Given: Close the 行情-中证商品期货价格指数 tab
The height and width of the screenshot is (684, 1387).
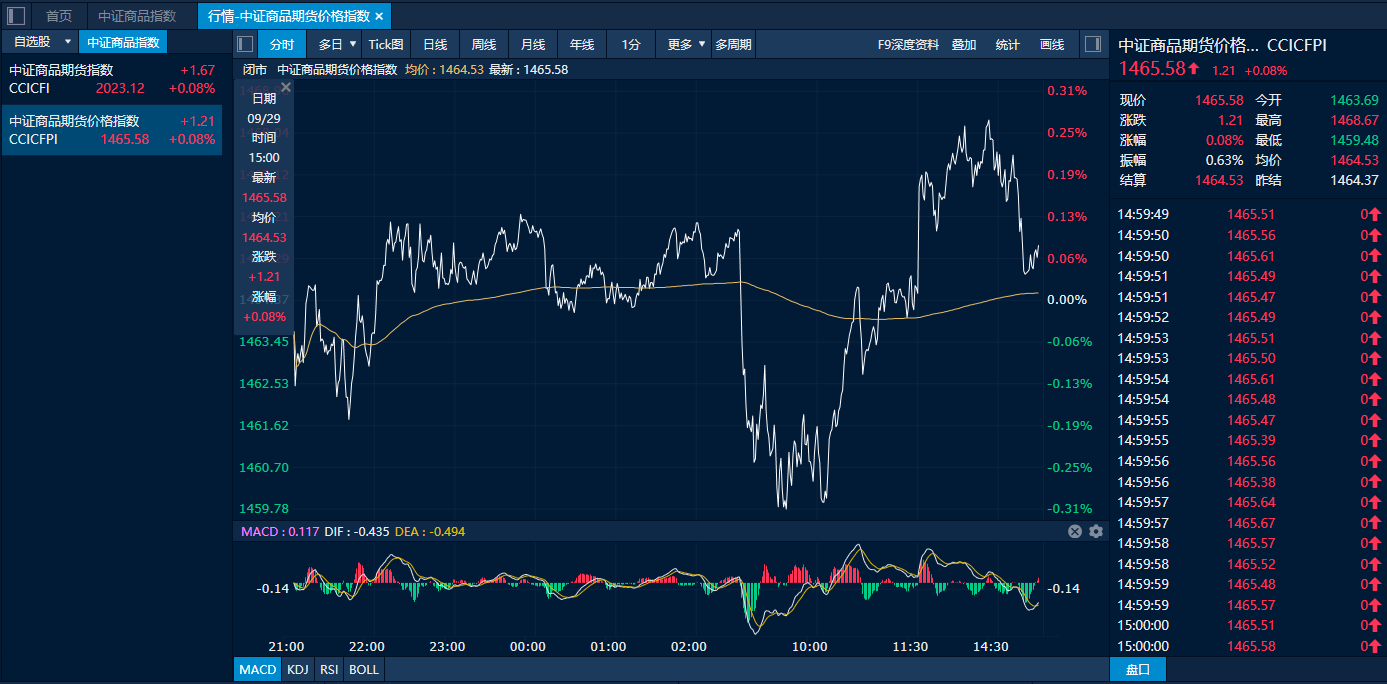Looking at the screenshot, I should 379,16.
